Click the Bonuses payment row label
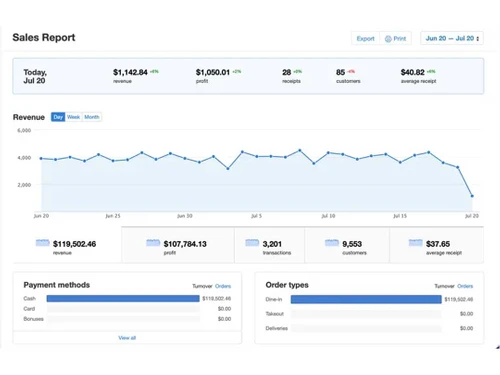This screenshot has height=375, width=500. (33, 319)
